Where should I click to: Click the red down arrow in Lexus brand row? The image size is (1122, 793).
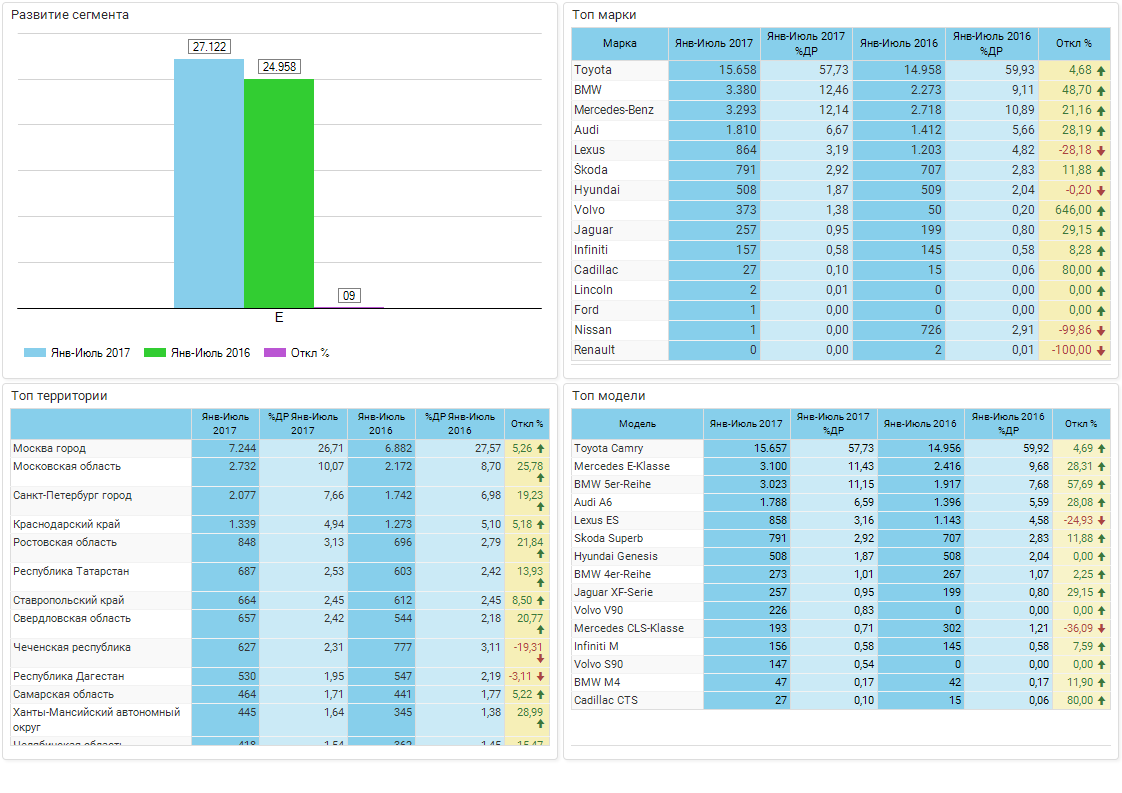pyautogui.click(x=1101, y=151)
